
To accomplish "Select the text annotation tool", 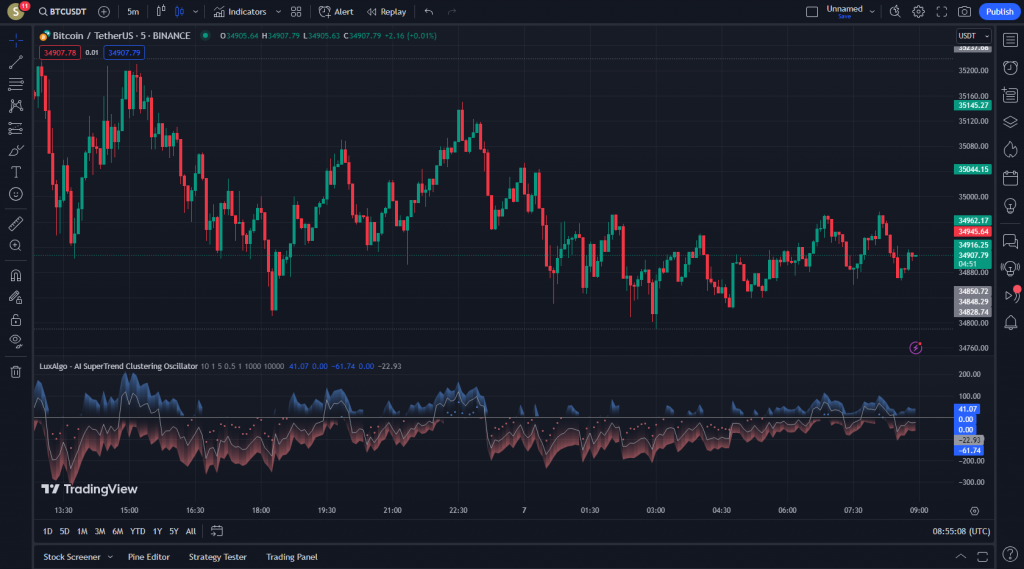I will [x=16, y=172].
